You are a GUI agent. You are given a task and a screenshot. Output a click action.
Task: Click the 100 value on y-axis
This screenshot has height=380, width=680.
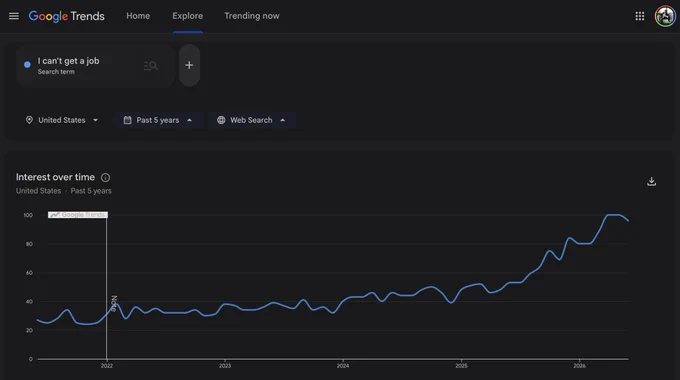[28, 215]
